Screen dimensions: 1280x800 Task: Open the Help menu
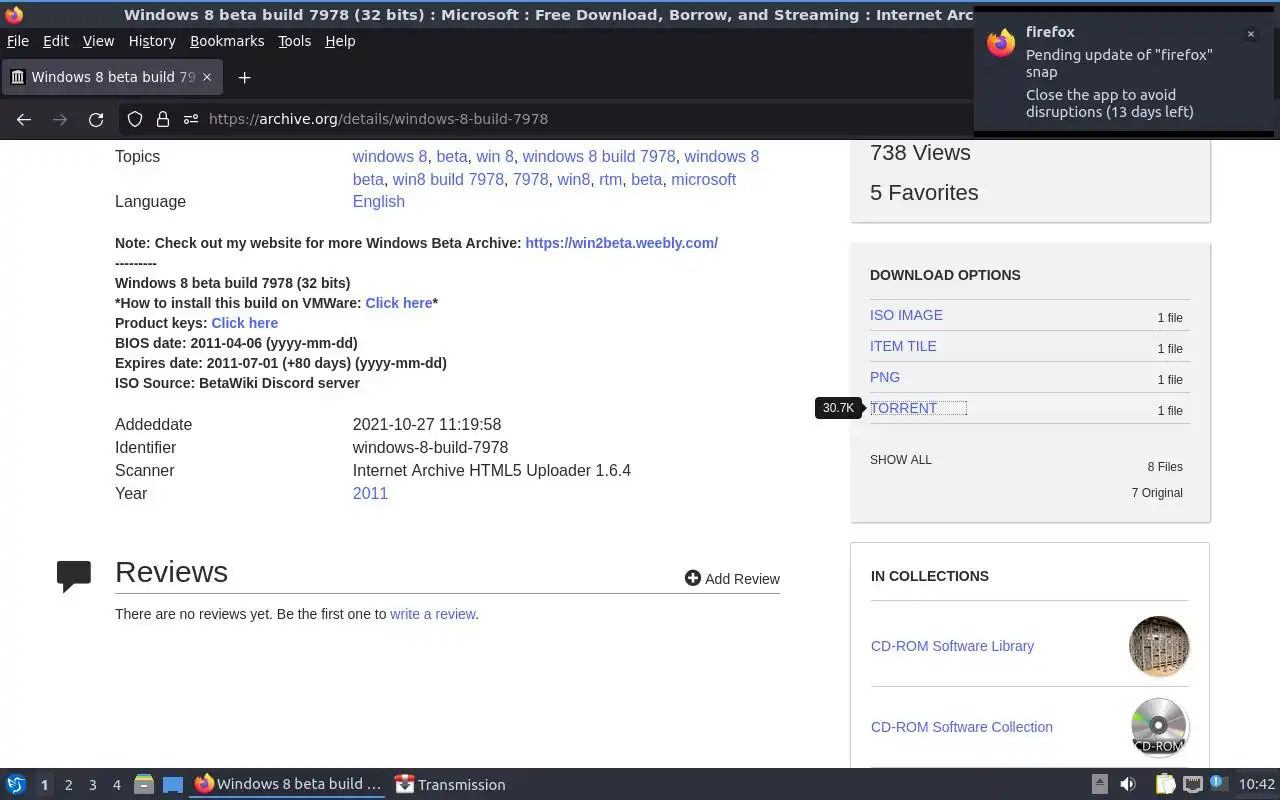(340, 41)
